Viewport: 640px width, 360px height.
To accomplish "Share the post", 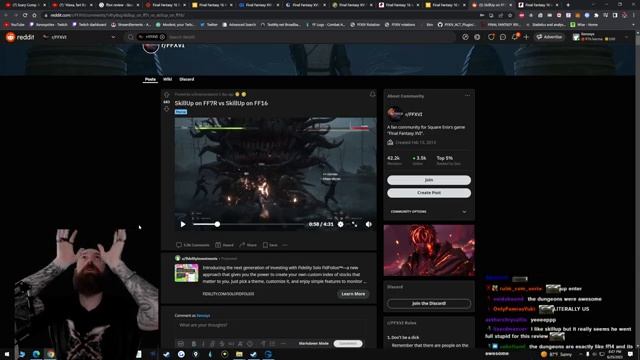I will point(248,245).
